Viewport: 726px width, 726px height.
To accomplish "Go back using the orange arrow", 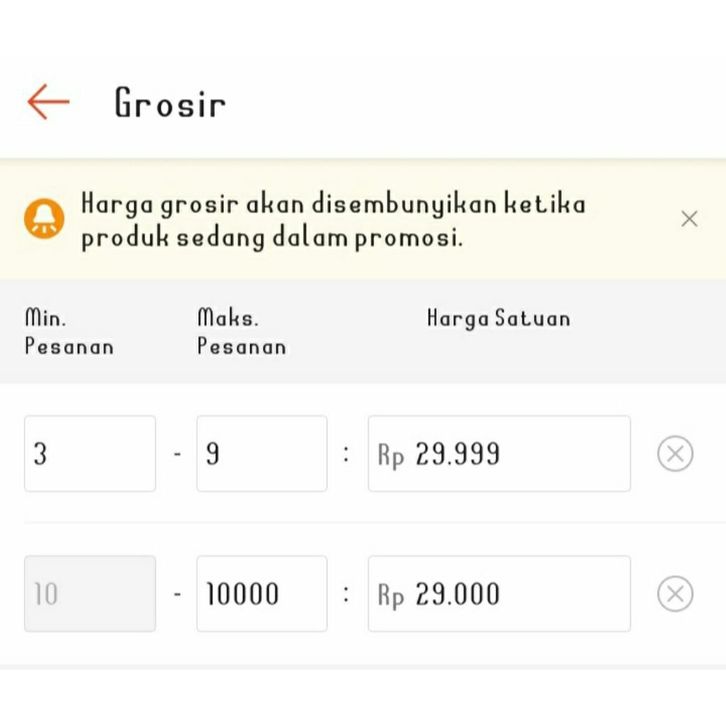I will click(48, 102).
